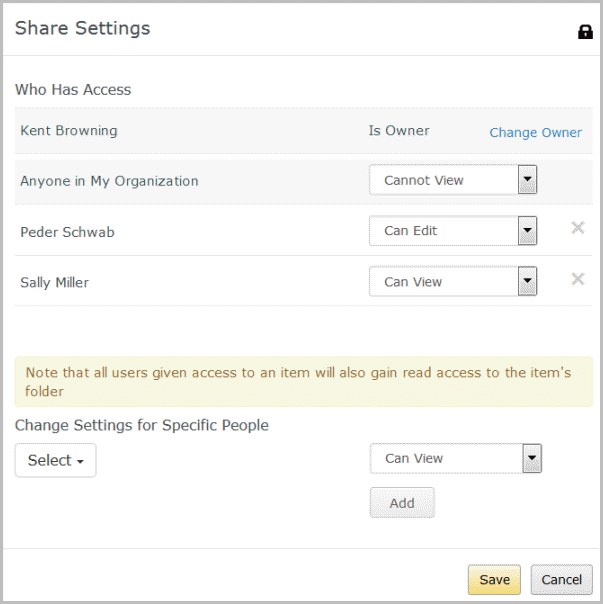Screen dimensions: 603x604
Task: Open Sally Miller's Can View dropdown
Action: [453, 281]
